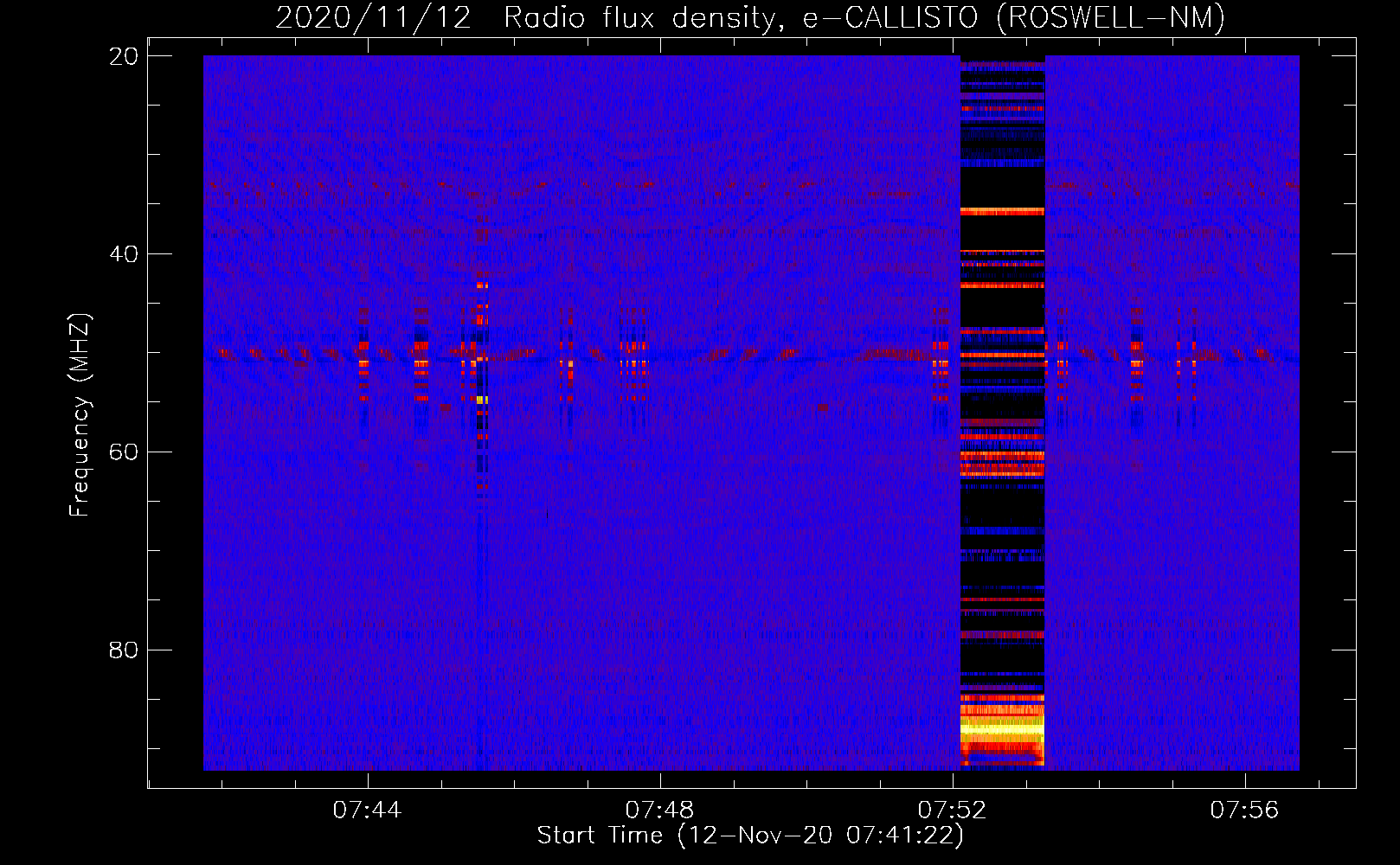Click the '07:52' time tick label
The height and width of the screenshot is (865, 1400).
coord(953,810)
